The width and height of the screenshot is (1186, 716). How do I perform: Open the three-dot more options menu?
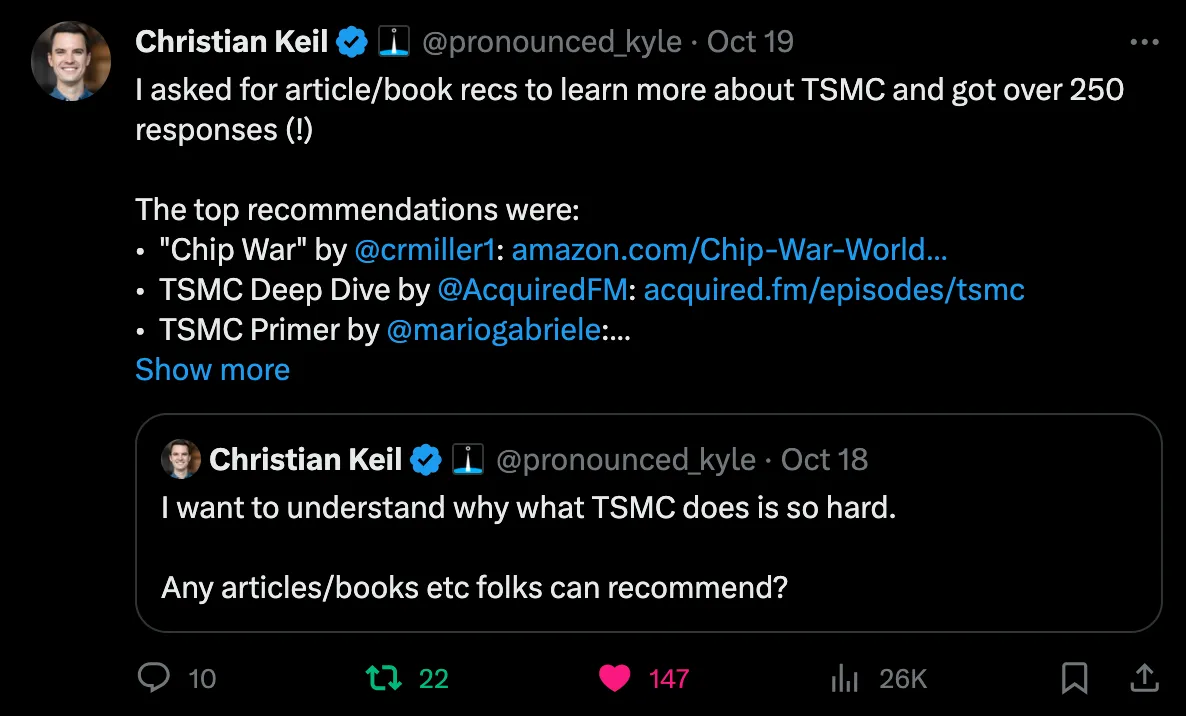click(1144, 43)
